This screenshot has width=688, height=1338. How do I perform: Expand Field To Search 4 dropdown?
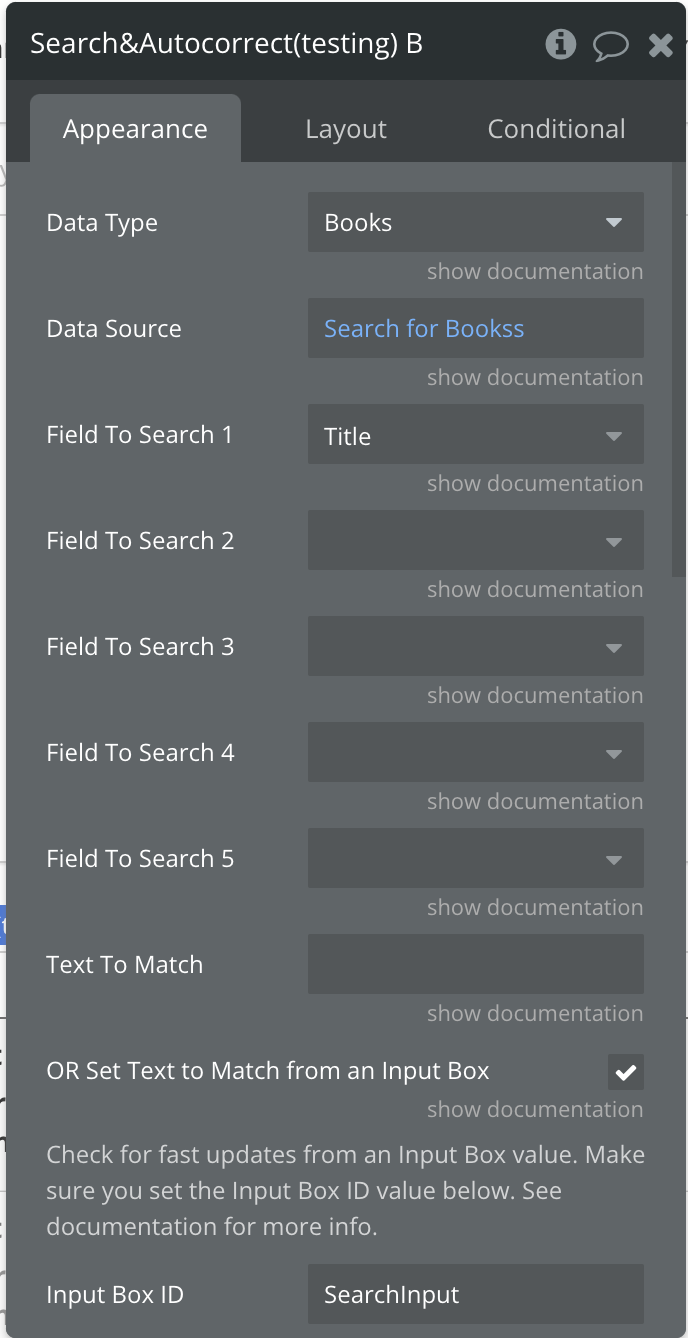tap(475, 753)
